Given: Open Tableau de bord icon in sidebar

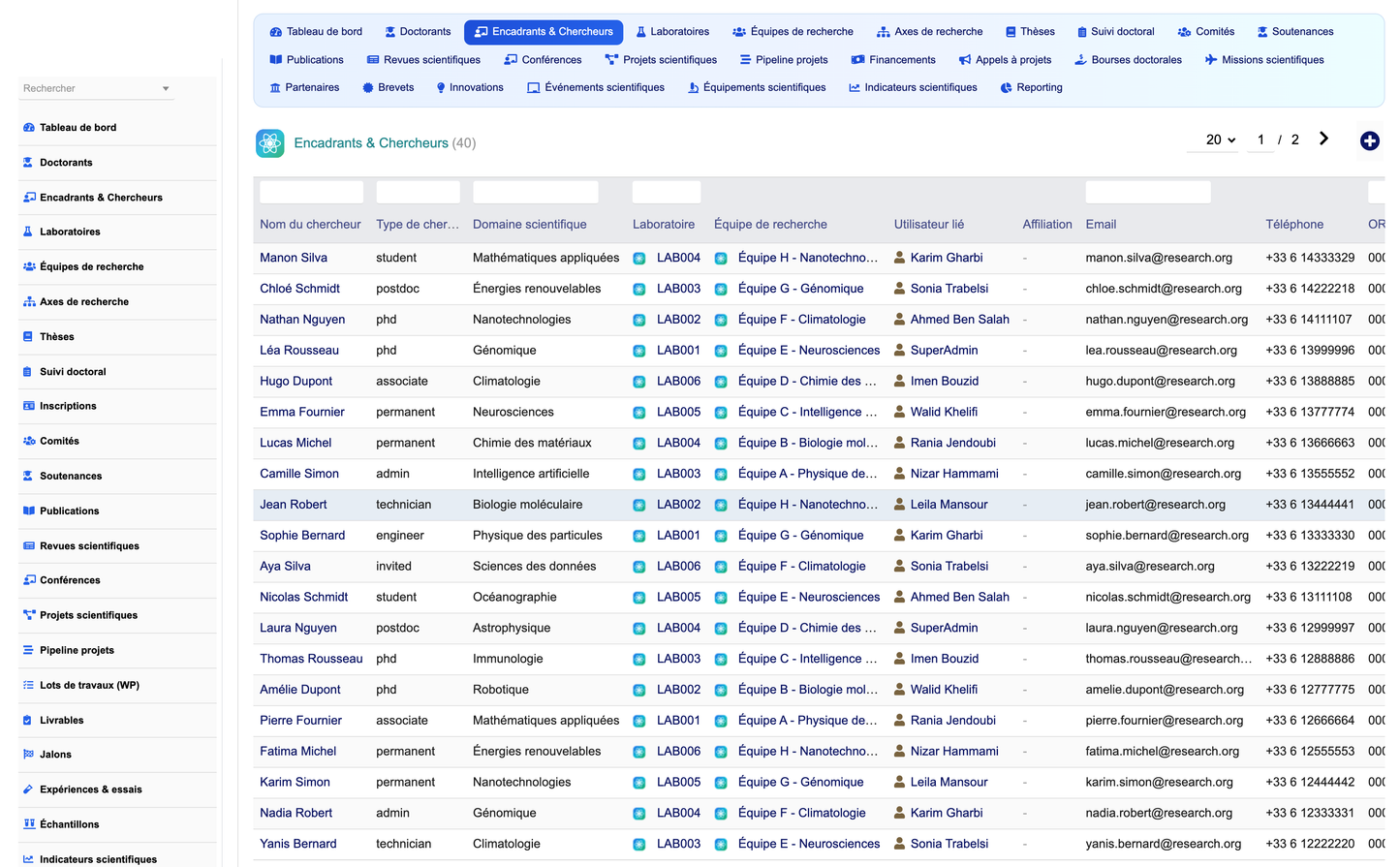Looking at the screenshot, I should [29, 128].
